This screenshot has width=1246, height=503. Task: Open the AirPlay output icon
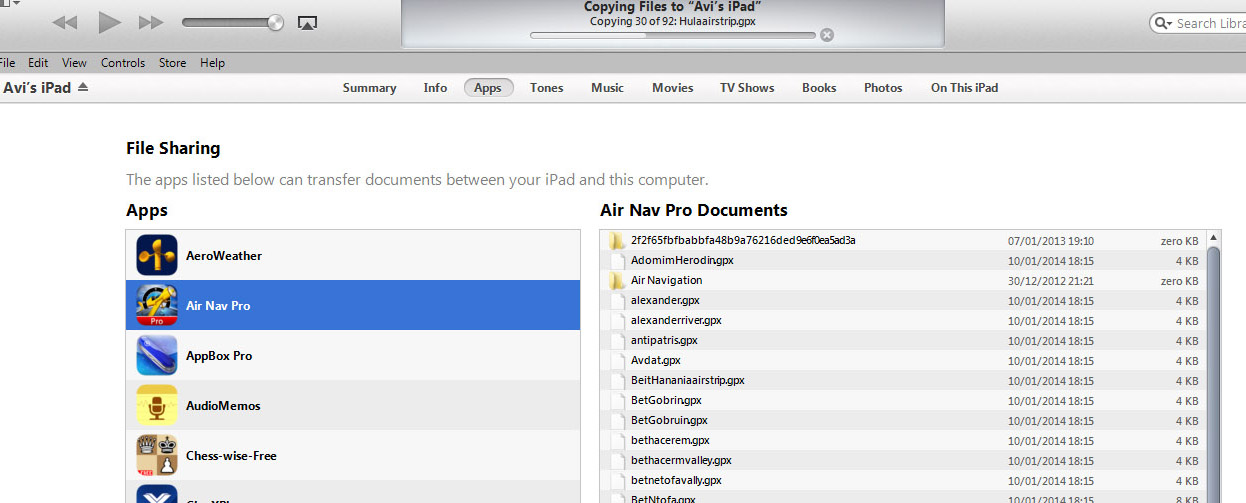[308, 22]
